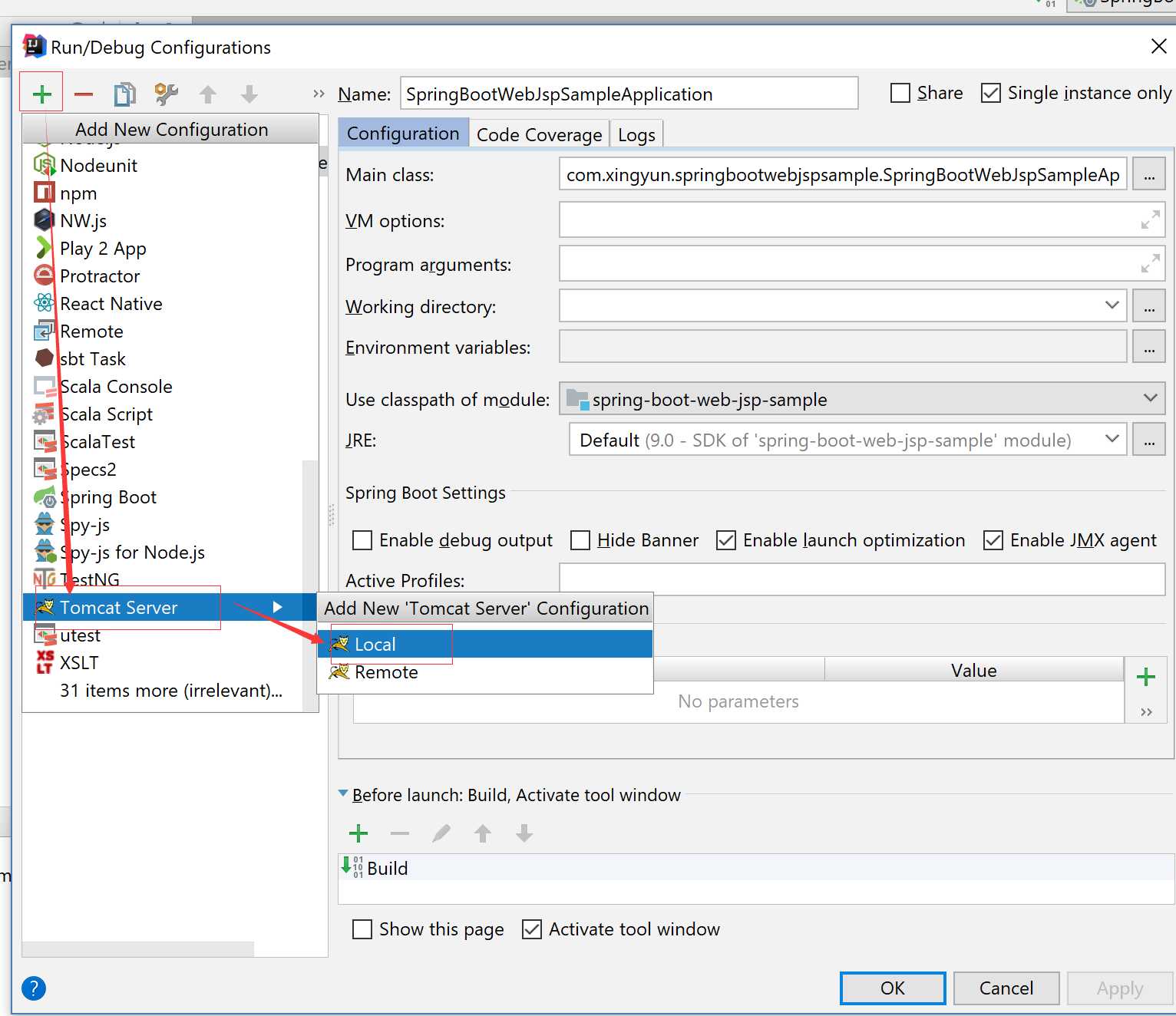Viewport: 1176px width, 1016px height.
Task: Click the Move Up arrow in top toolbar
Action: click(208, 94)
